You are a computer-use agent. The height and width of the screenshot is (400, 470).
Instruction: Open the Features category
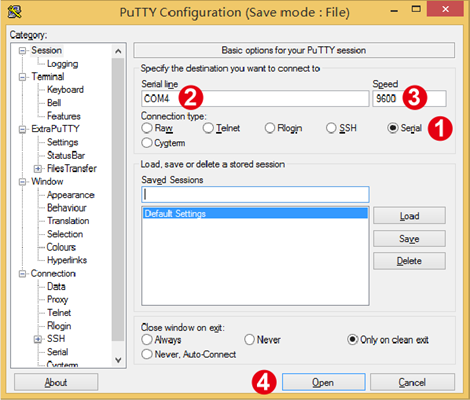click(64, 116)
